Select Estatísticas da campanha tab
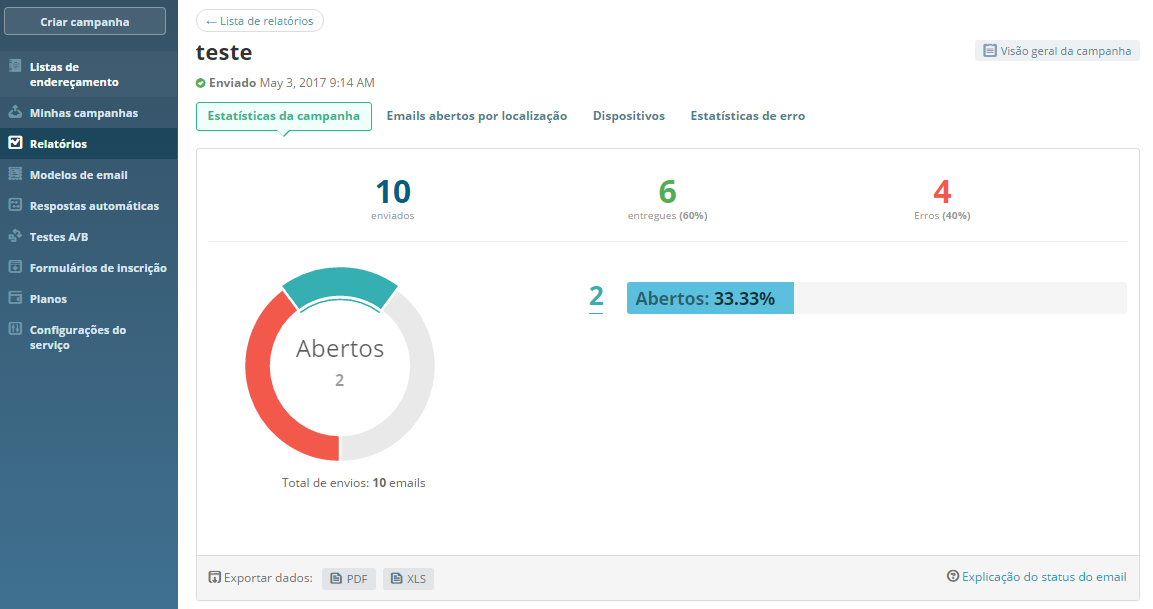The image size is (1153, 609). pyautogui.click(x=284, y=116)
